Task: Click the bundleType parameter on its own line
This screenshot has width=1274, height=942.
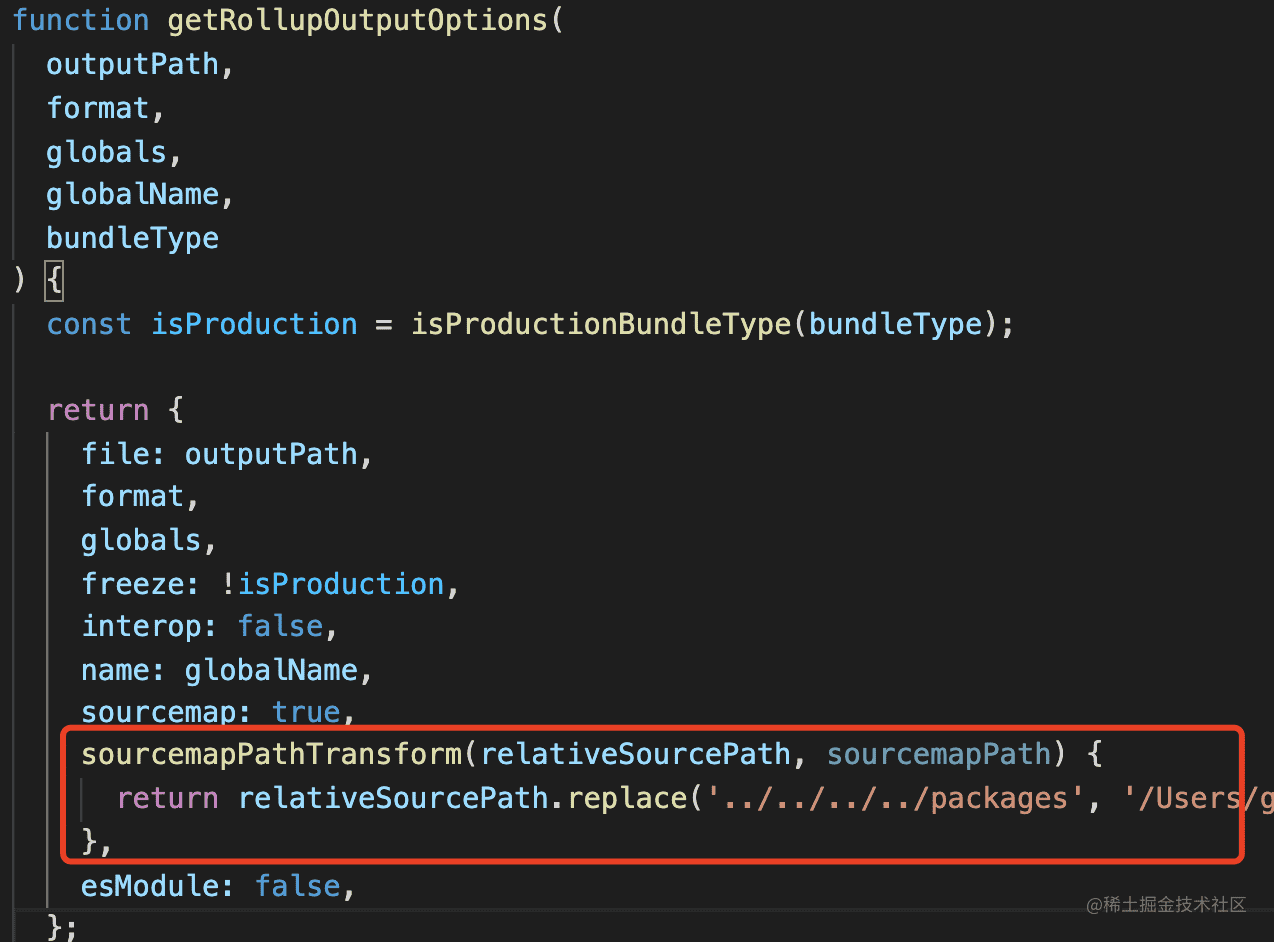Action: point(132,238)
